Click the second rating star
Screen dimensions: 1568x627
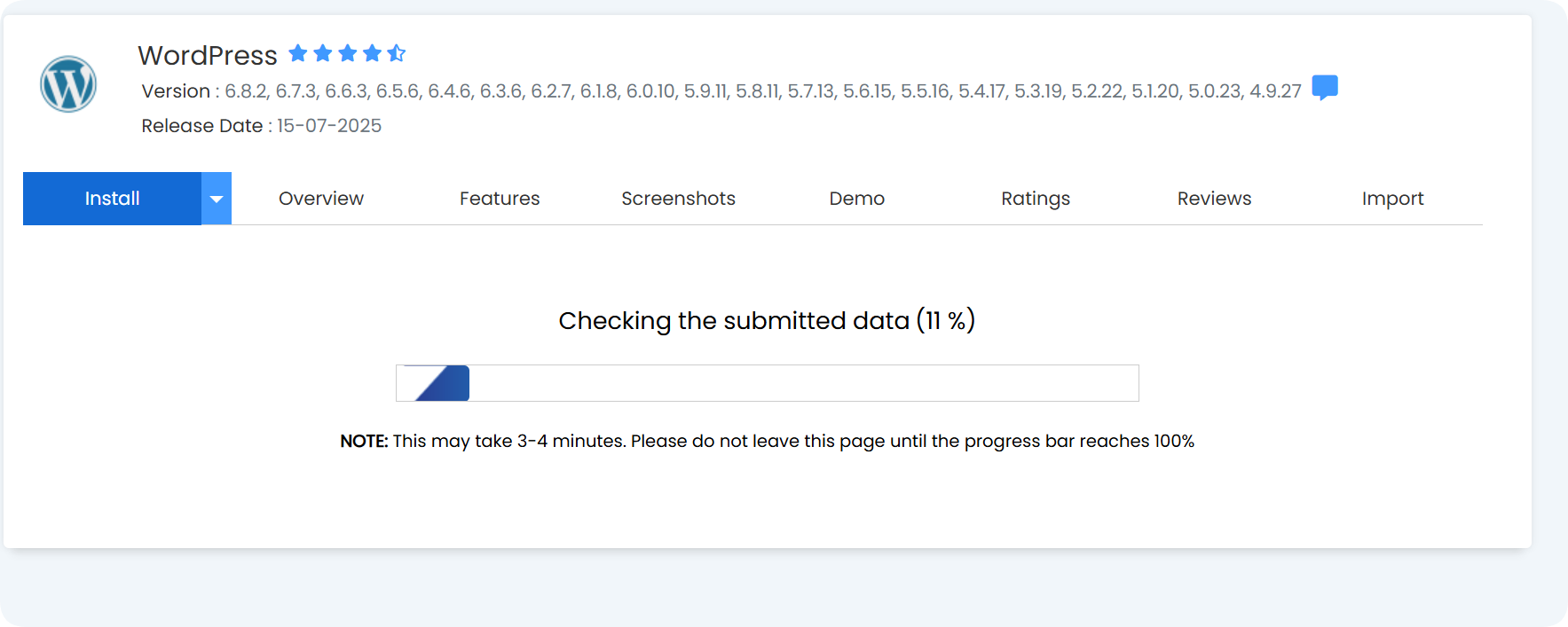tap(323, 53)
